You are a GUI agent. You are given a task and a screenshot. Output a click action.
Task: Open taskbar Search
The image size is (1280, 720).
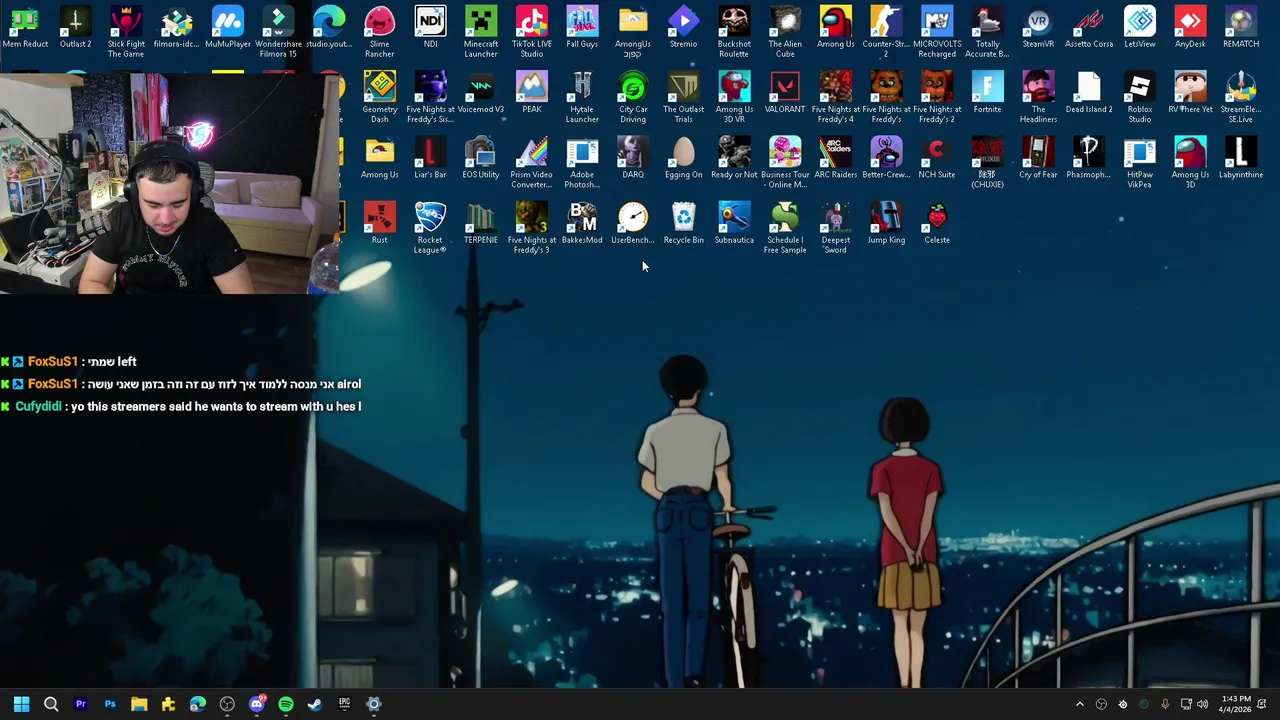tap(51, 704)
